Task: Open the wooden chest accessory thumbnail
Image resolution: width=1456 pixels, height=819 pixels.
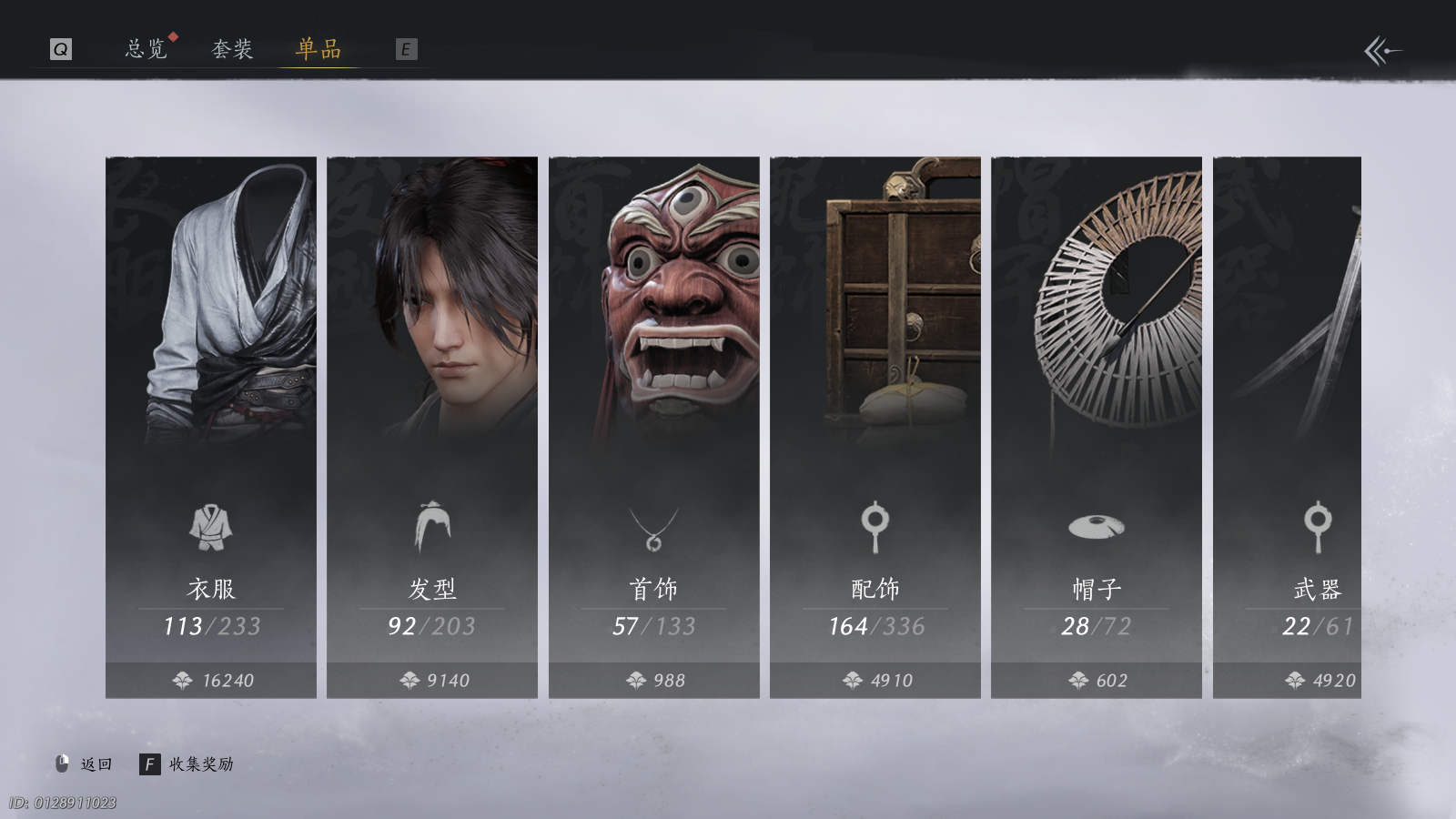Action: coord(875,300)
